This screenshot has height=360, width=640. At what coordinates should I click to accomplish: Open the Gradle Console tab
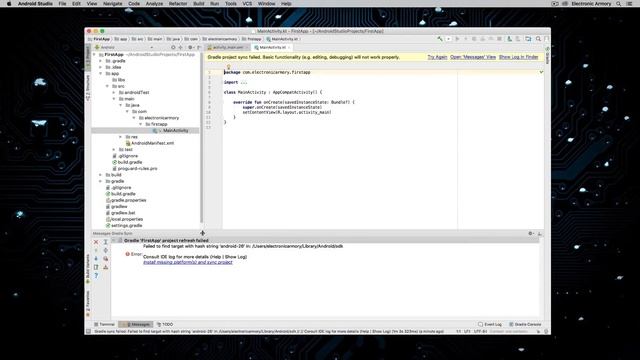pos(525,324)
